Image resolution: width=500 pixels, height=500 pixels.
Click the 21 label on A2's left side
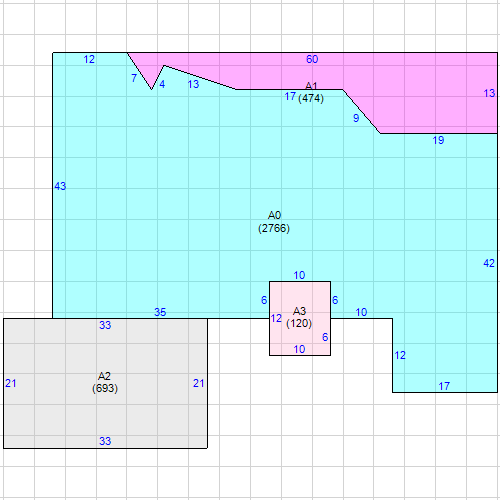[11, 383]
